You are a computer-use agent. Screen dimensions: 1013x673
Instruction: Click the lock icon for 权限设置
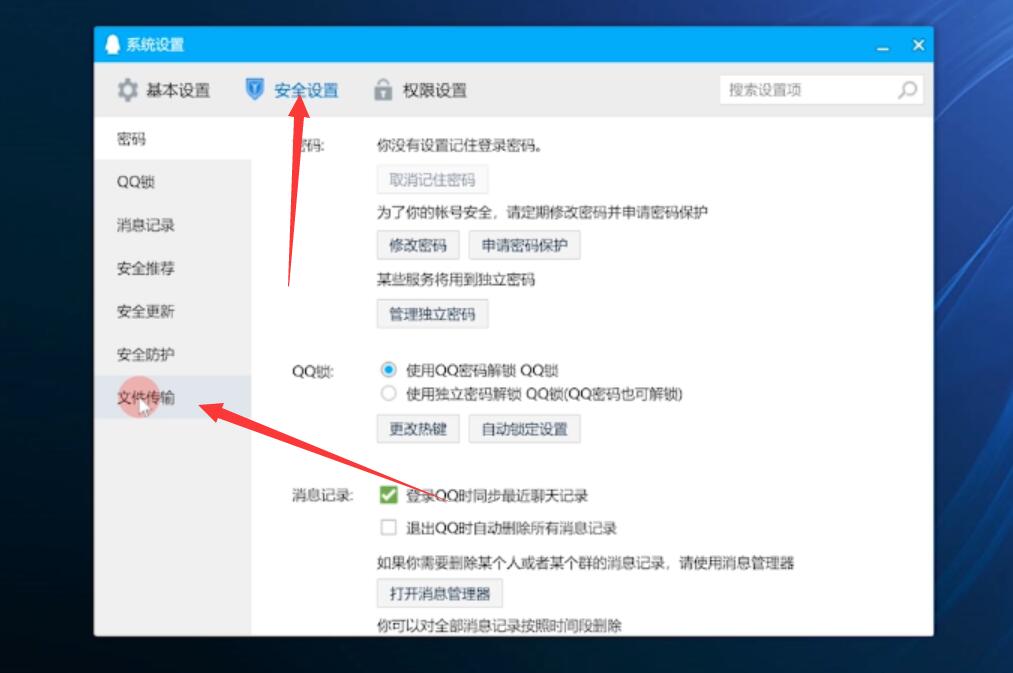[x=383, y=90]
